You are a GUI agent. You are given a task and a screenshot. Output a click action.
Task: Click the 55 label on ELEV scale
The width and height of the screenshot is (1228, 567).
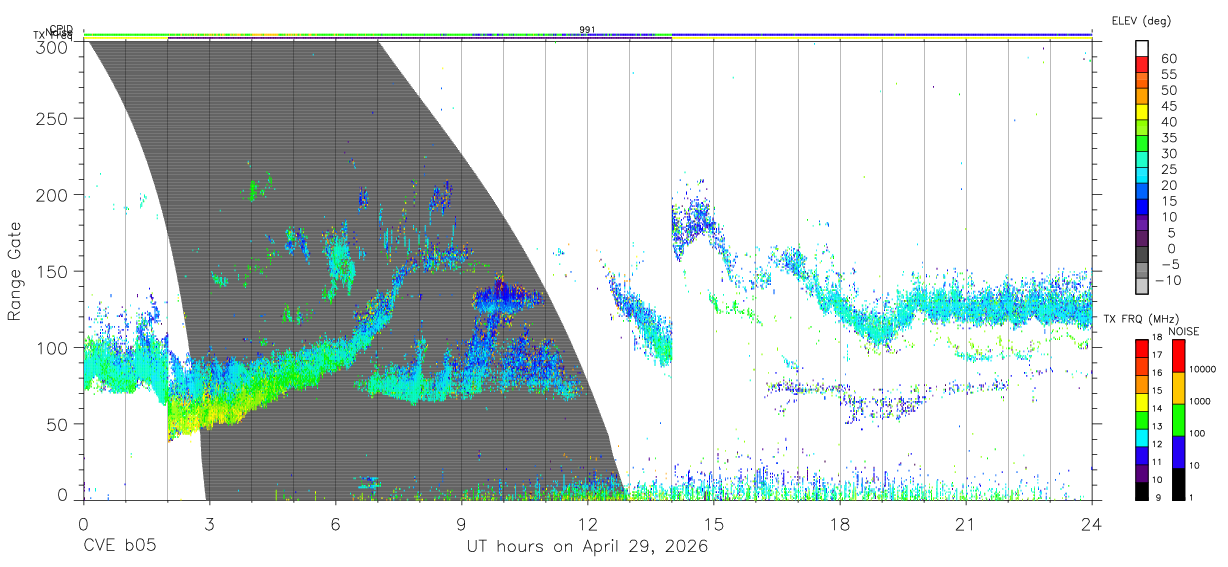click(x=1168, y=74)
